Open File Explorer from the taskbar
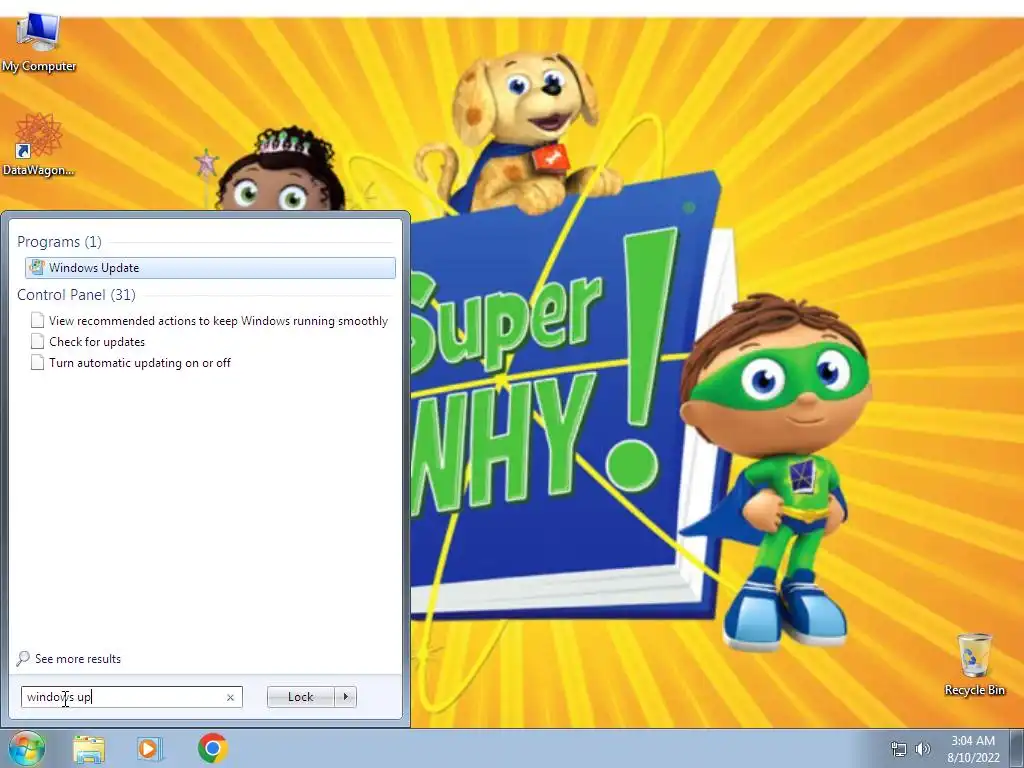1024x768 pixels. tap(89, 748)
